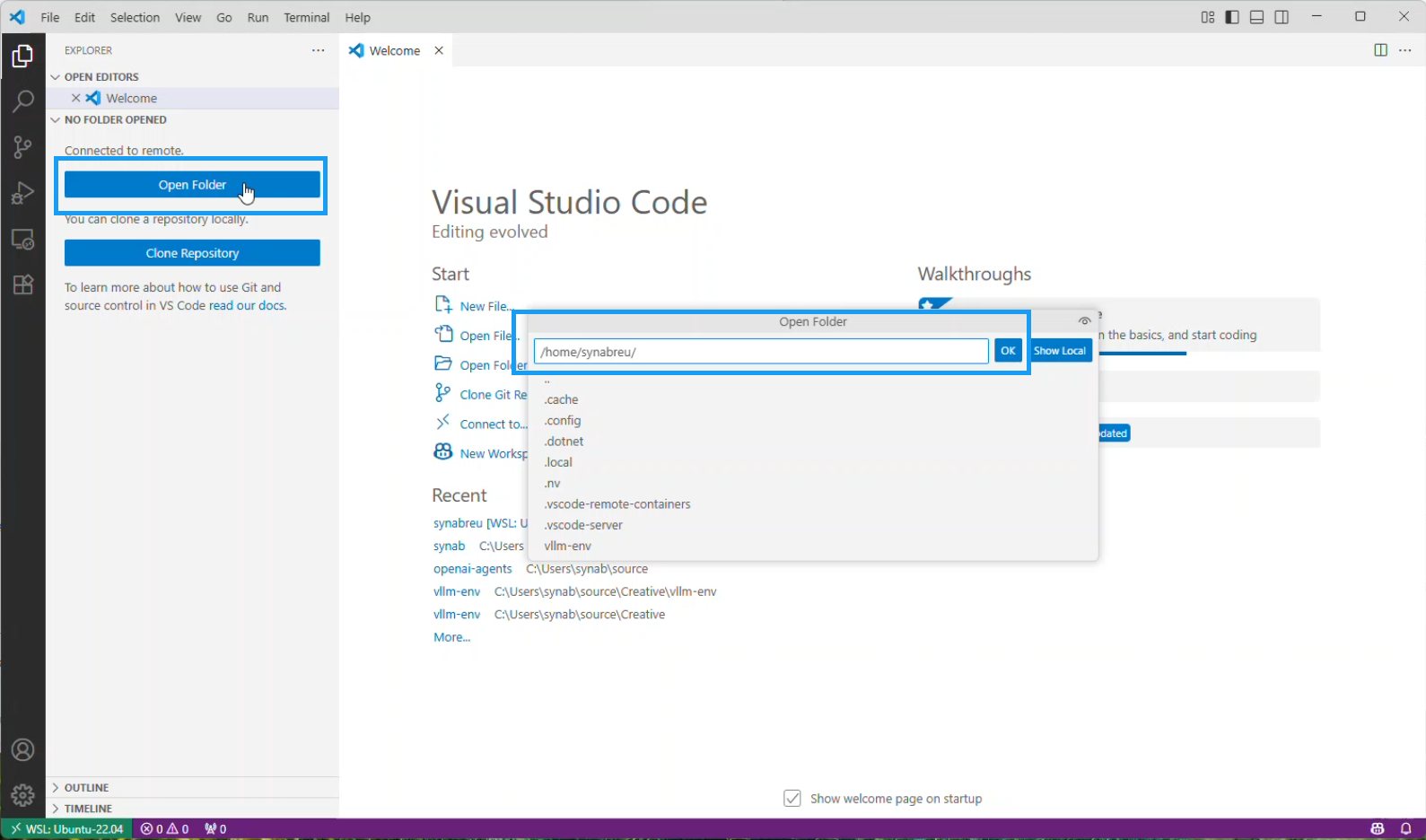Viewport: 1426px width, 840px height.
Task: Select parent directory '..' entry
Action: click(x=813, y=381)
